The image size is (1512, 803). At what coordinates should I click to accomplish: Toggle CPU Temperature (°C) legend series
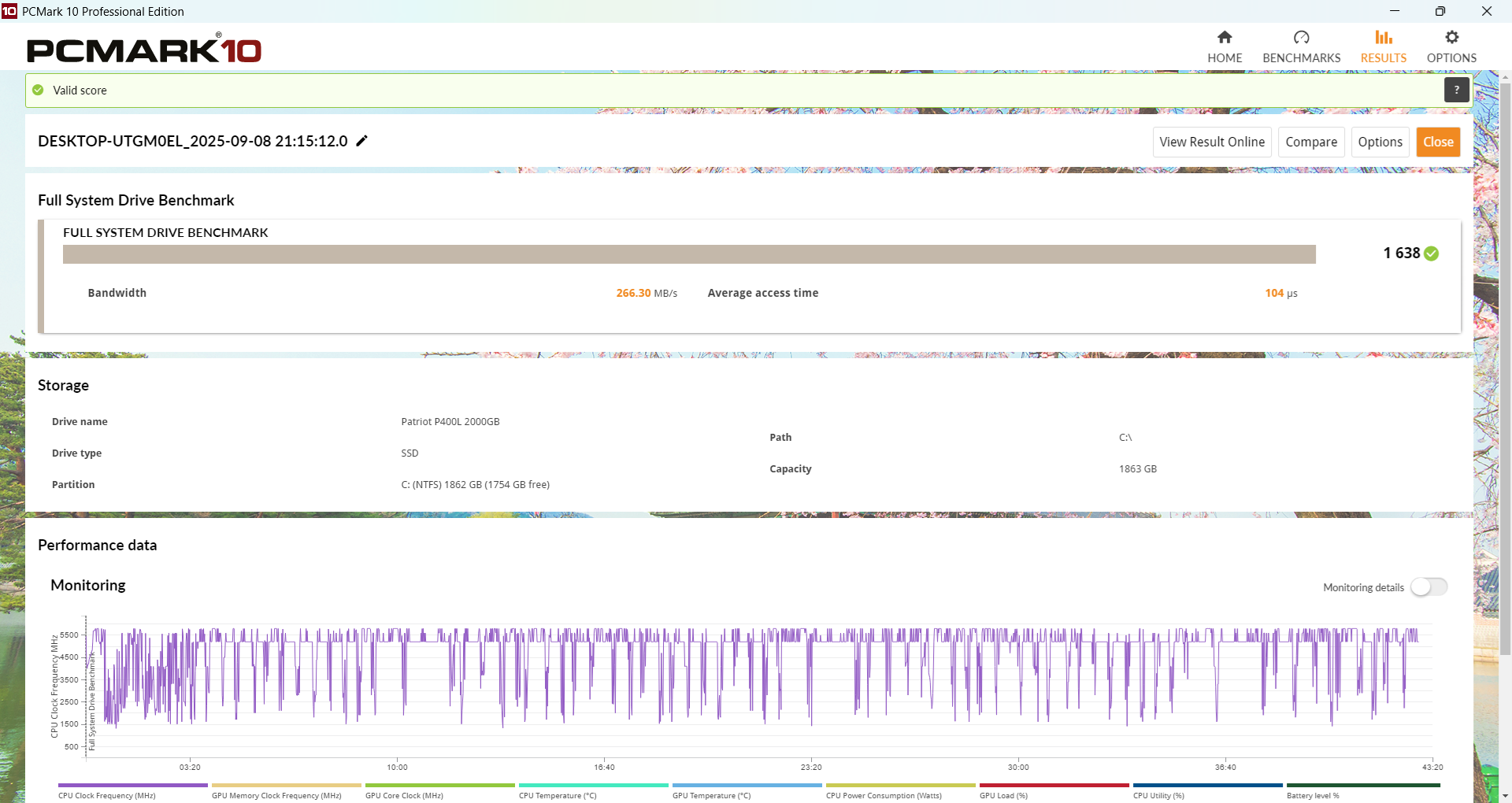pos(593,790)
